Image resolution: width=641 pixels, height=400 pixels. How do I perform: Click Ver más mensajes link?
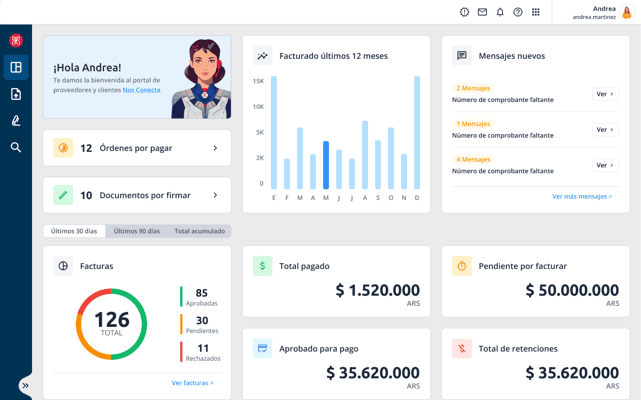tap(582, 196)
